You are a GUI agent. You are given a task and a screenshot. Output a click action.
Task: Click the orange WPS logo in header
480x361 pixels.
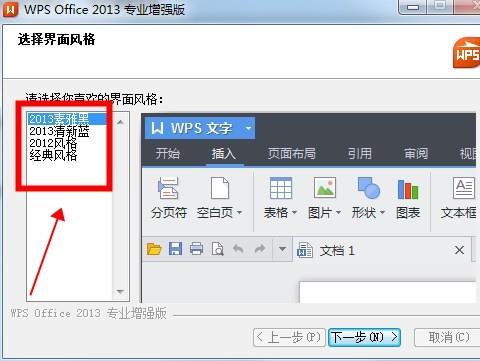pyautogui.click(x=467, y=53)
